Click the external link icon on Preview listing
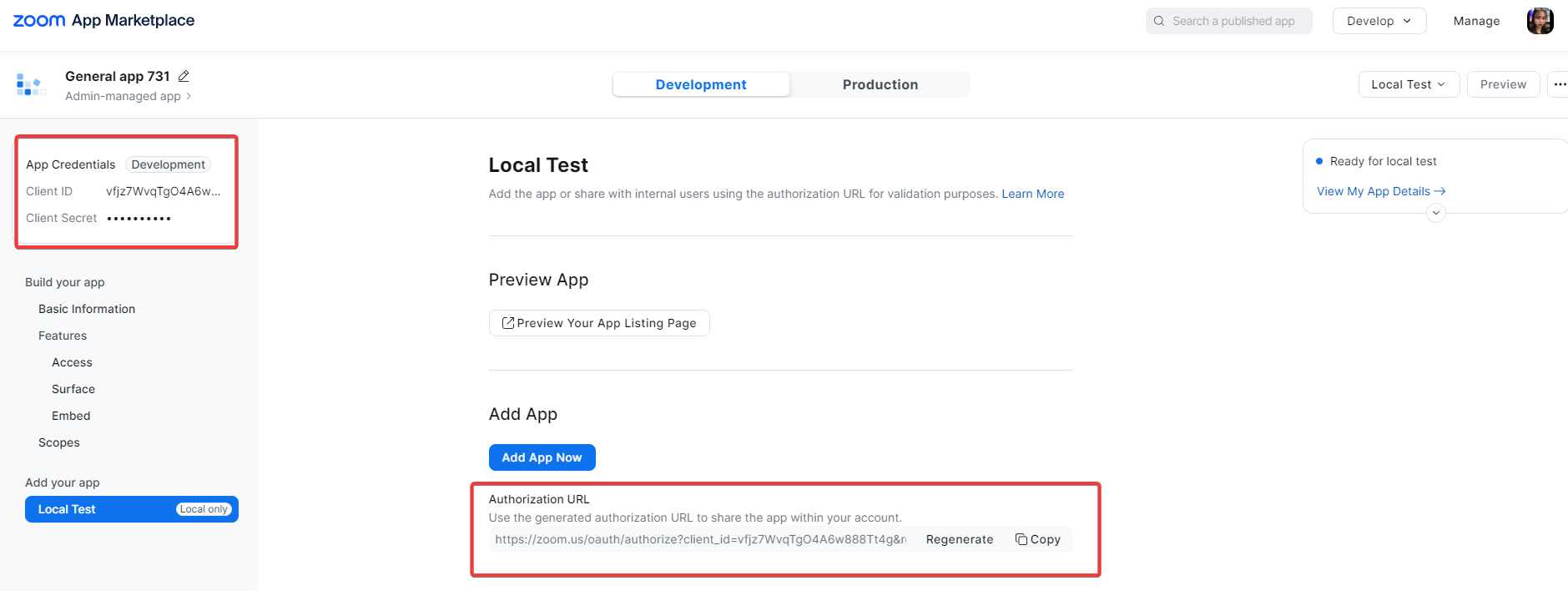The width and height of the screenshot is (1568, 591). tap(507, 323)
